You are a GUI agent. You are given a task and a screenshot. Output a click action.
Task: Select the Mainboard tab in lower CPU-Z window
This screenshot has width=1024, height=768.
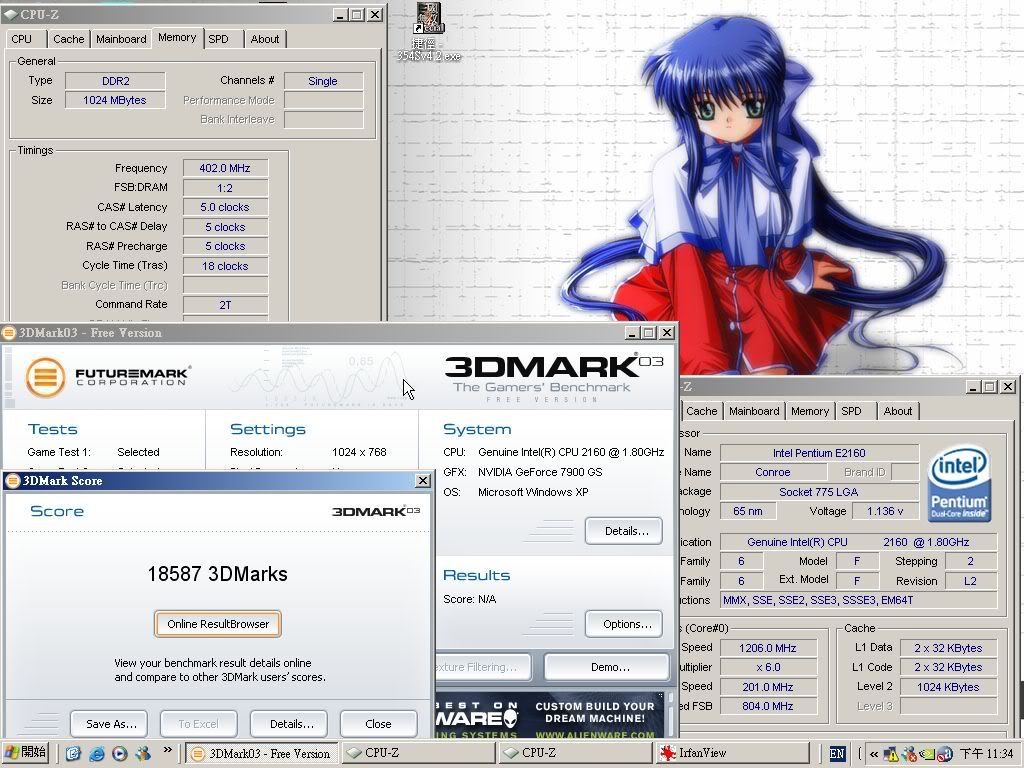(x=753, y=411)
